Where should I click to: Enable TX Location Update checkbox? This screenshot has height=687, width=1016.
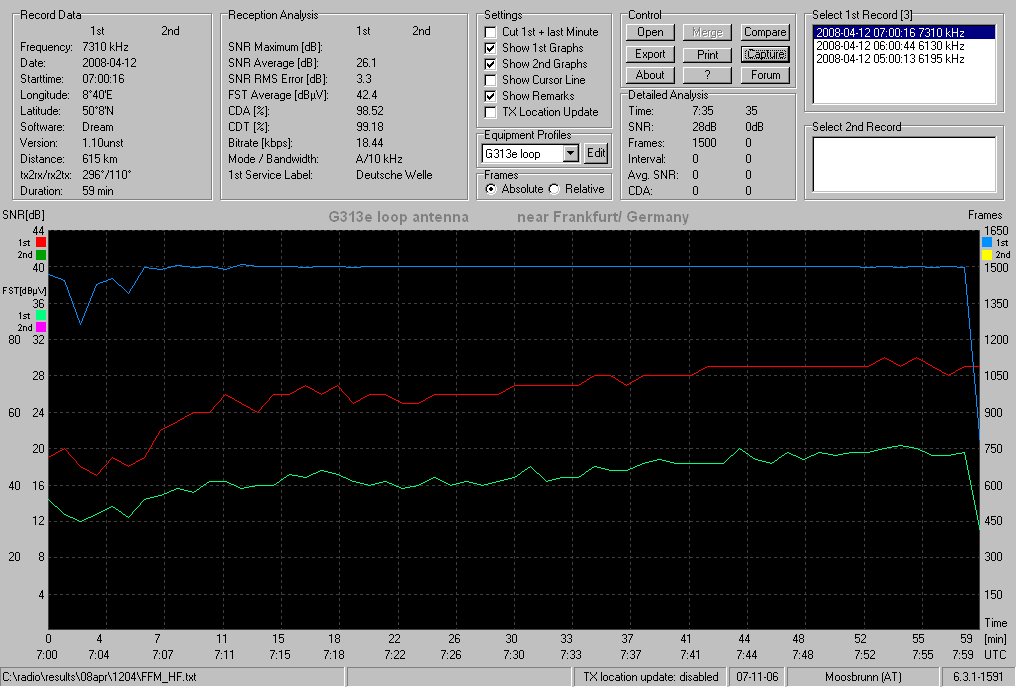(x=491, y=112)
